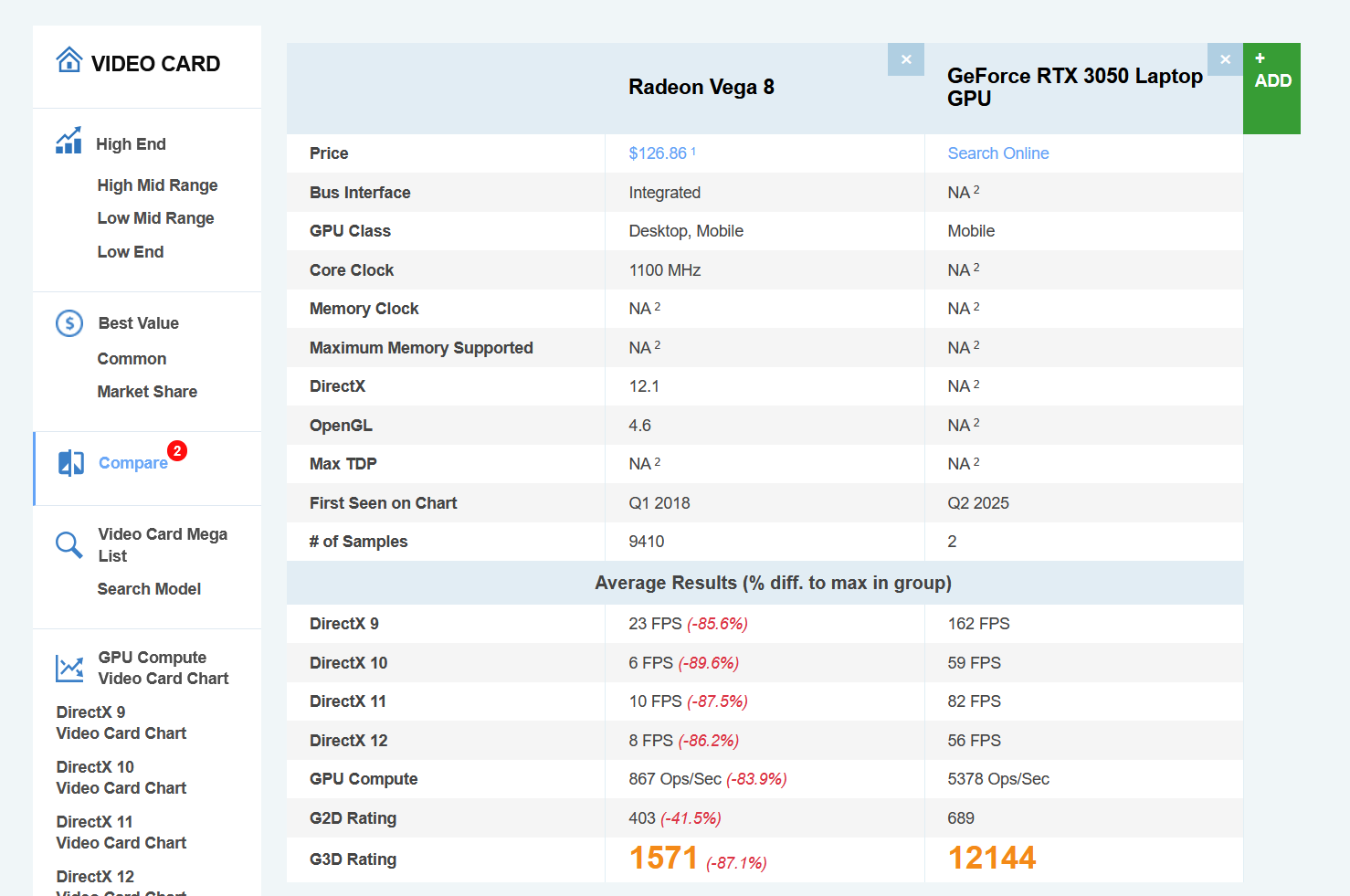Image resolution: width=1350 pixels, height=896 pixels.
Task: Click the 867 Ops/Sec GPU Compute value
Action: click(x=675, y=779)
